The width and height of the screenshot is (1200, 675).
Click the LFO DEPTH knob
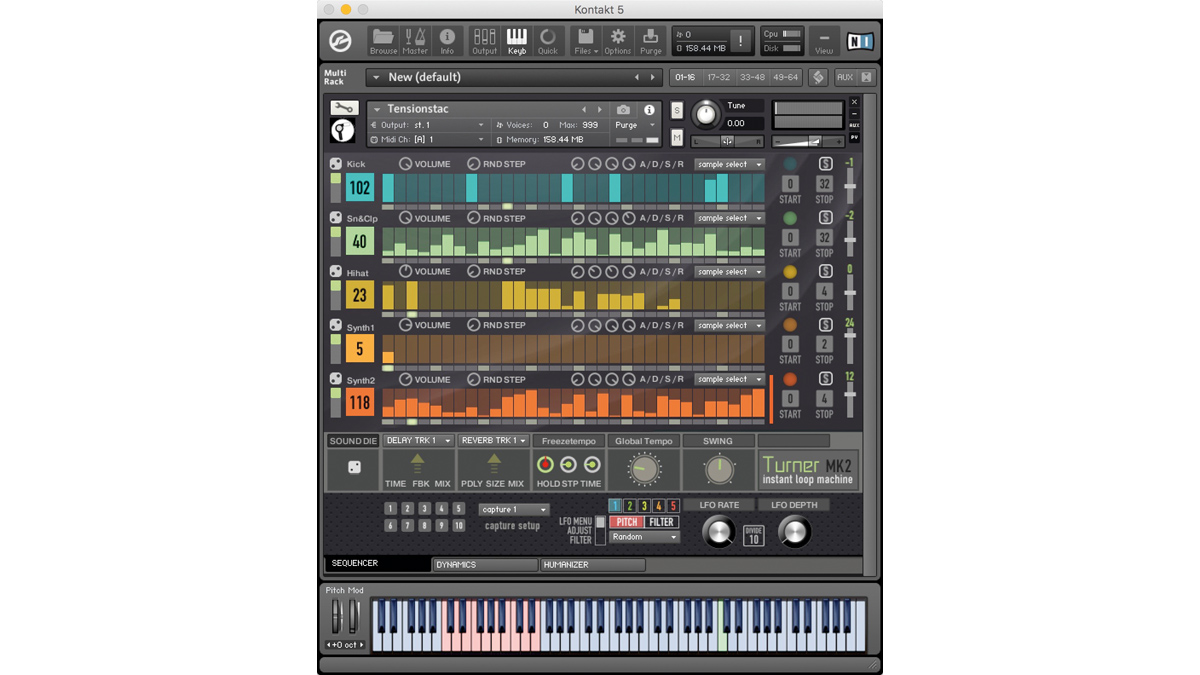(x=794, y=532)
